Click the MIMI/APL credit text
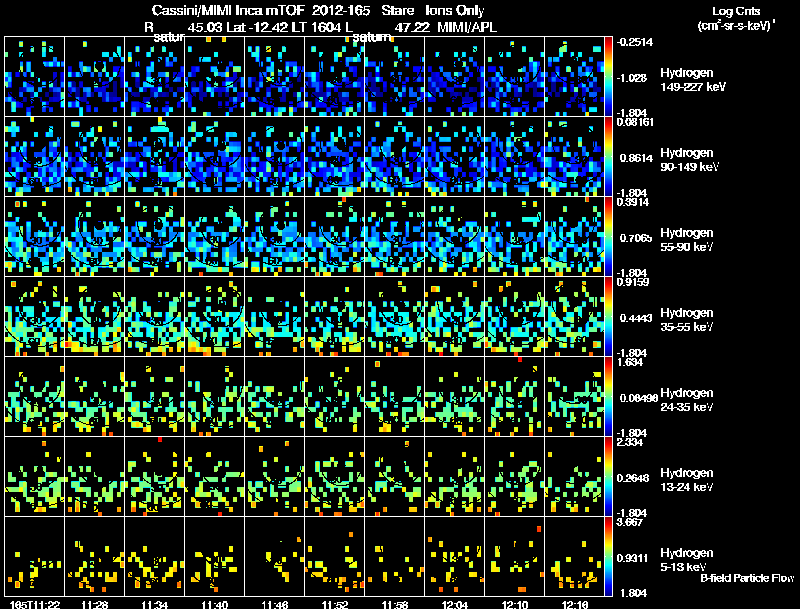This screenshot has height=609, width=800. [x=467, y=27]
